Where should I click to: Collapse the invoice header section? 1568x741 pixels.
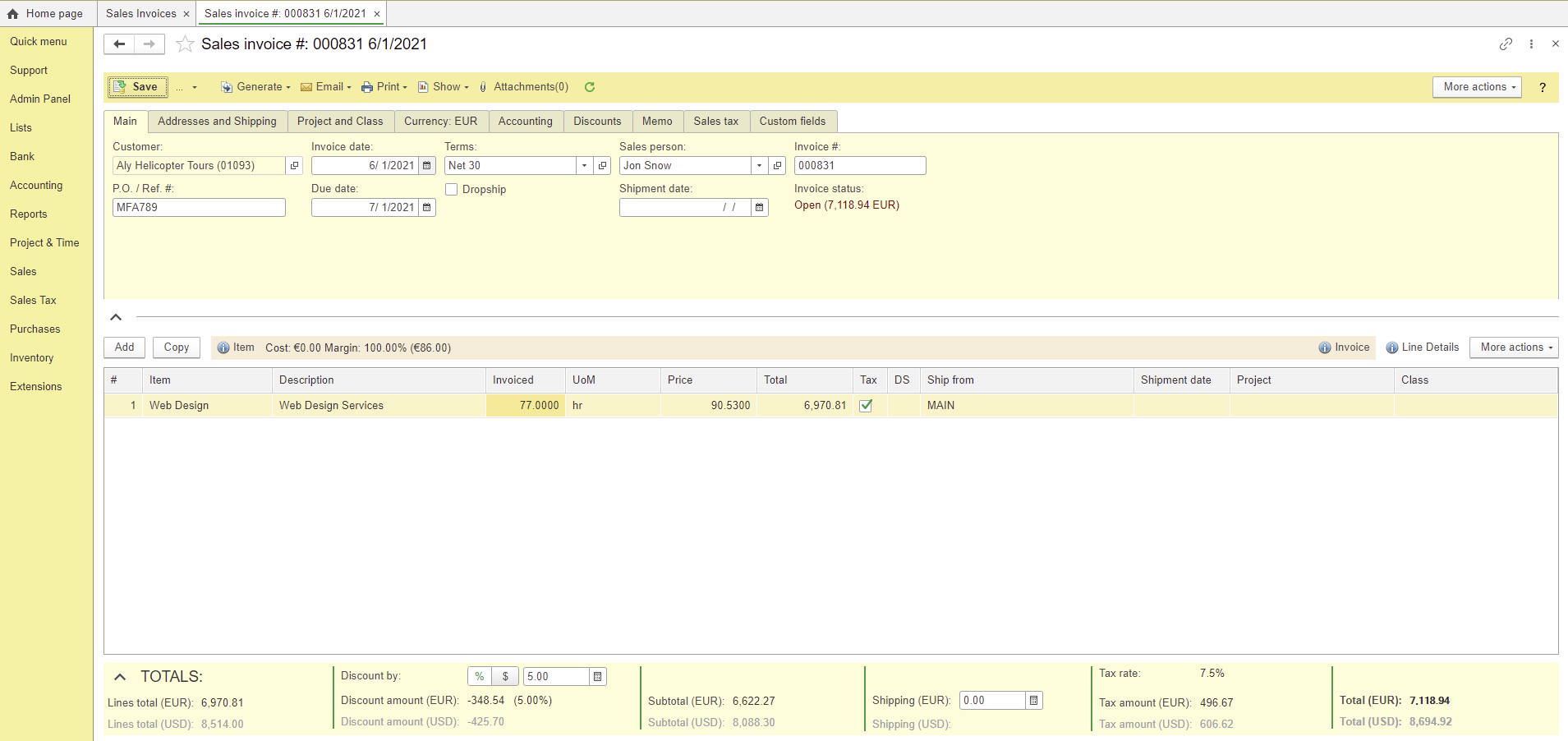(116, 317)
